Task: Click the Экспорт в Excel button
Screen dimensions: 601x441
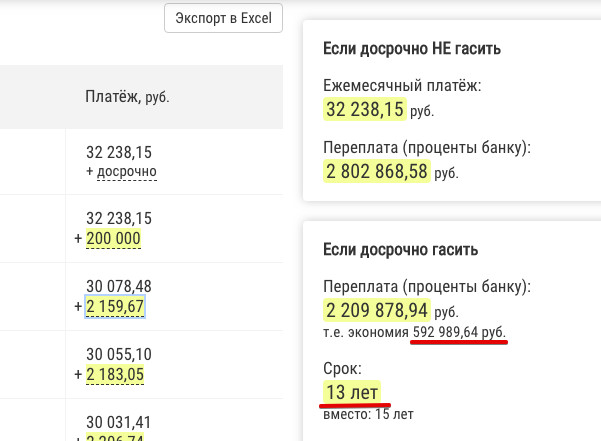Action: tap(223, 19)
